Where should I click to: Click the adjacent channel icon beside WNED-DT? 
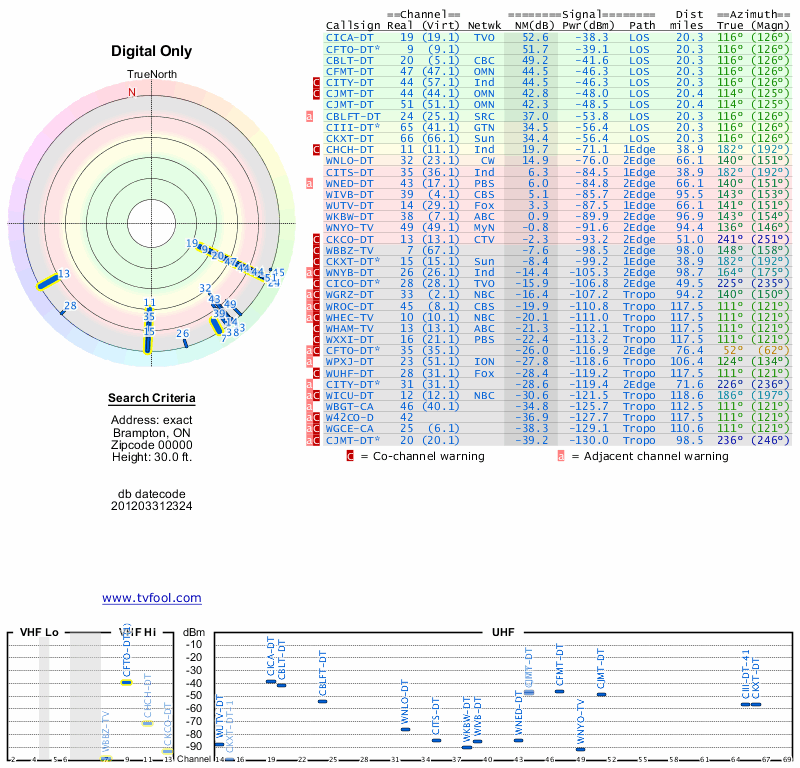[309, 183]
